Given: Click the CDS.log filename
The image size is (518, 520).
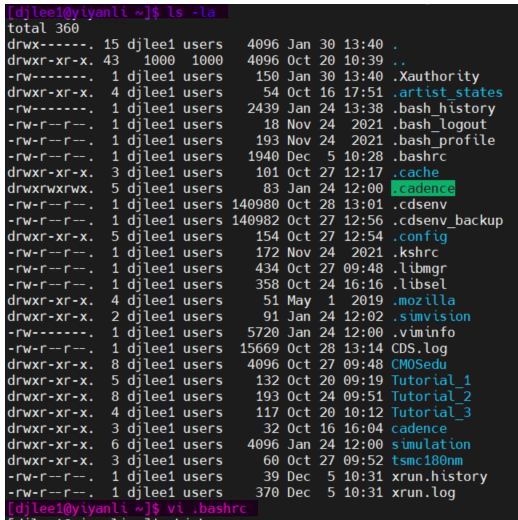Looking at the screenshot, I should (419, 349).
